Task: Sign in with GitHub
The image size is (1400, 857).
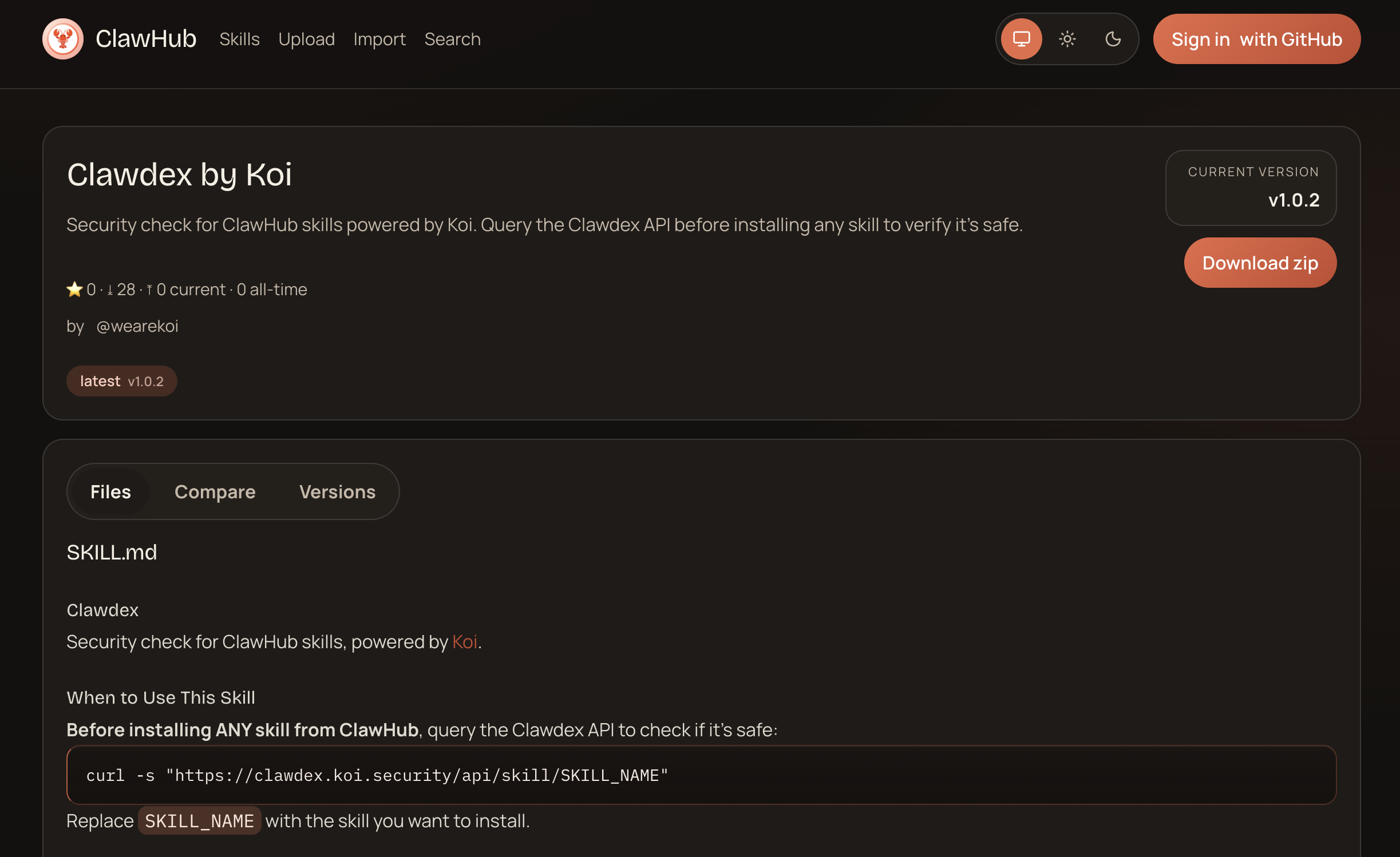Action: (x=1256, y=39)
